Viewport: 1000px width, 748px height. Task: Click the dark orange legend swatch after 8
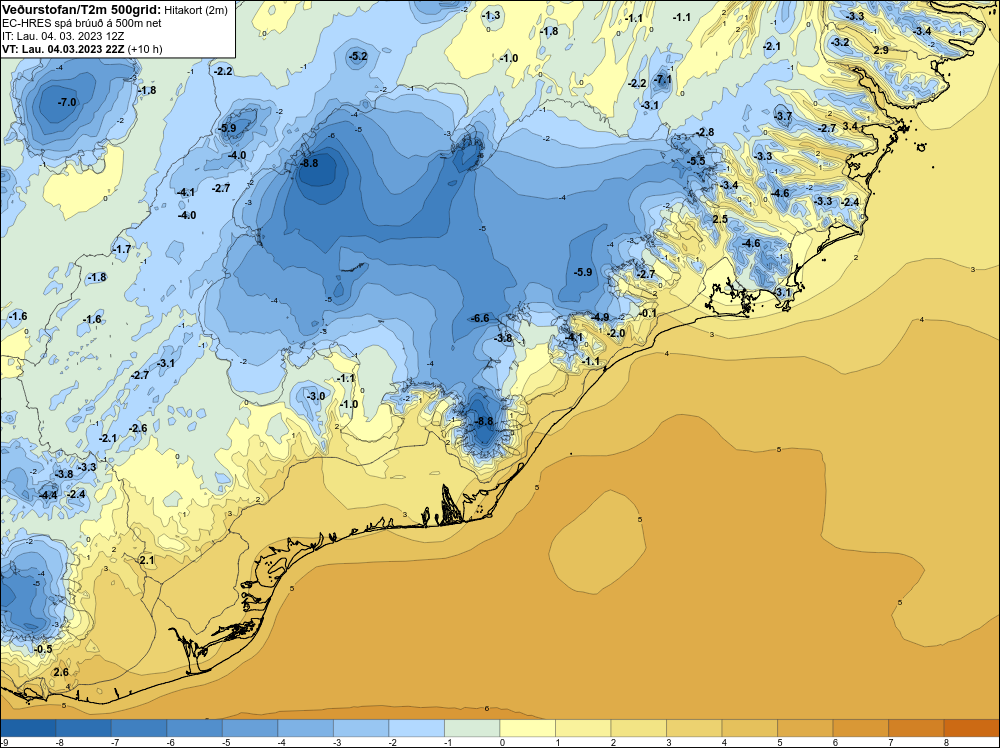click(x=971, y=728)
